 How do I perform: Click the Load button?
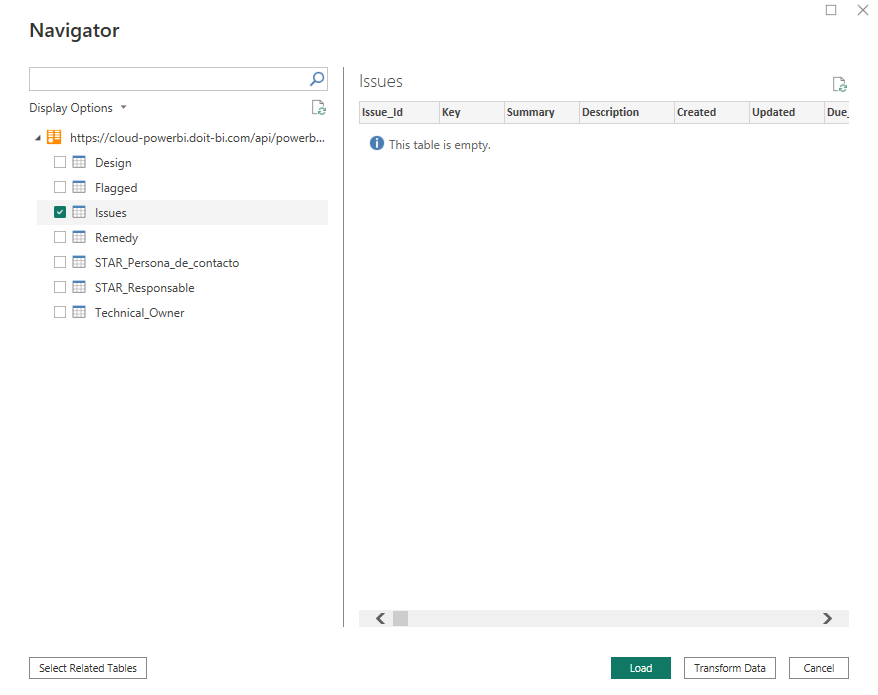click(x=640, y=668)
